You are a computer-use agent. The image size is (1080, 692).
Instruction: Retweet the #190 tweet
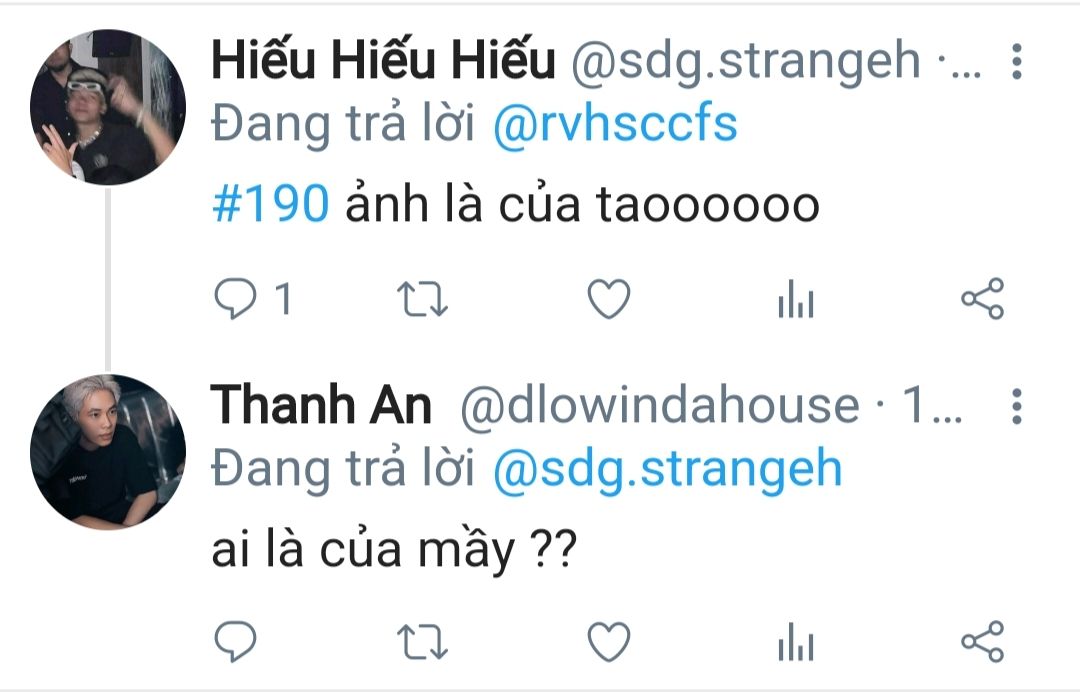422,300
